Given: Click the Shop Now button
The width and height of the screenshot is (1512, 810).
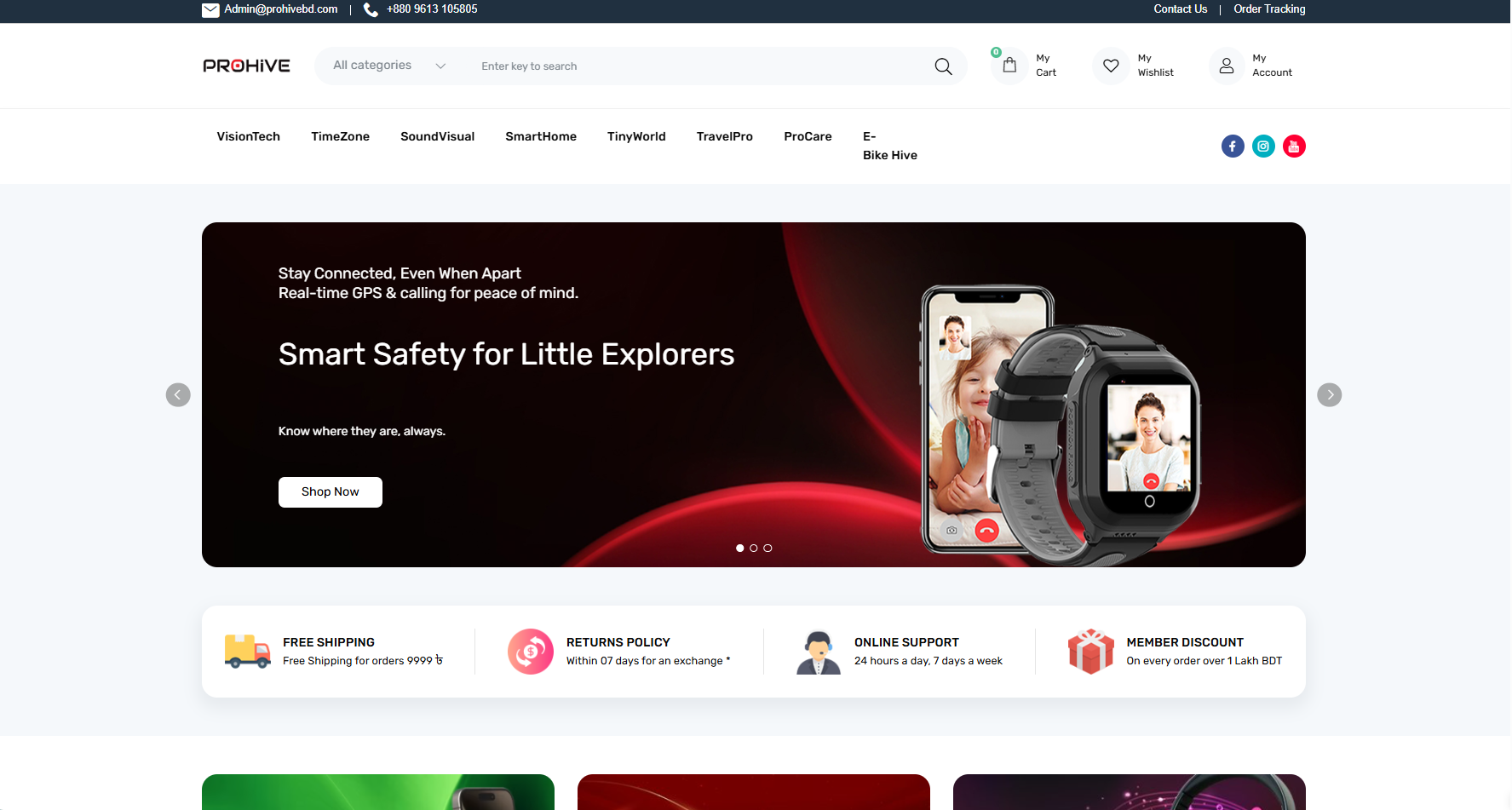Looking at the screenshot, I should click(x=331, y=492).
